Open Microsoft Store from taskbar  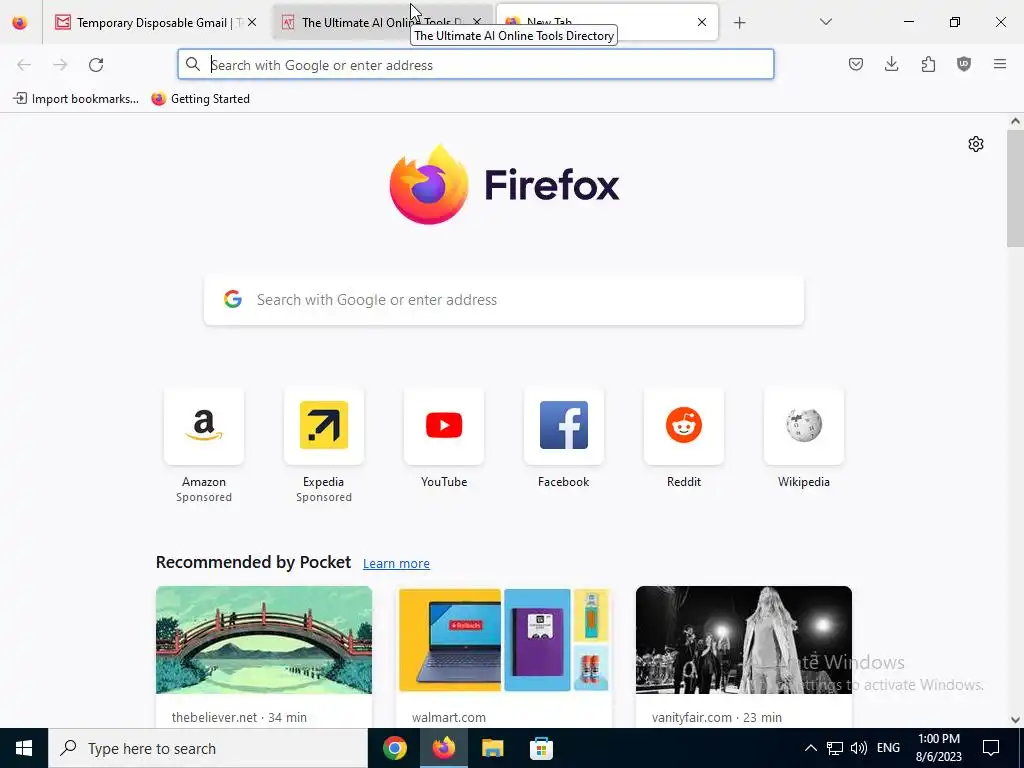[x=541, y=748]
